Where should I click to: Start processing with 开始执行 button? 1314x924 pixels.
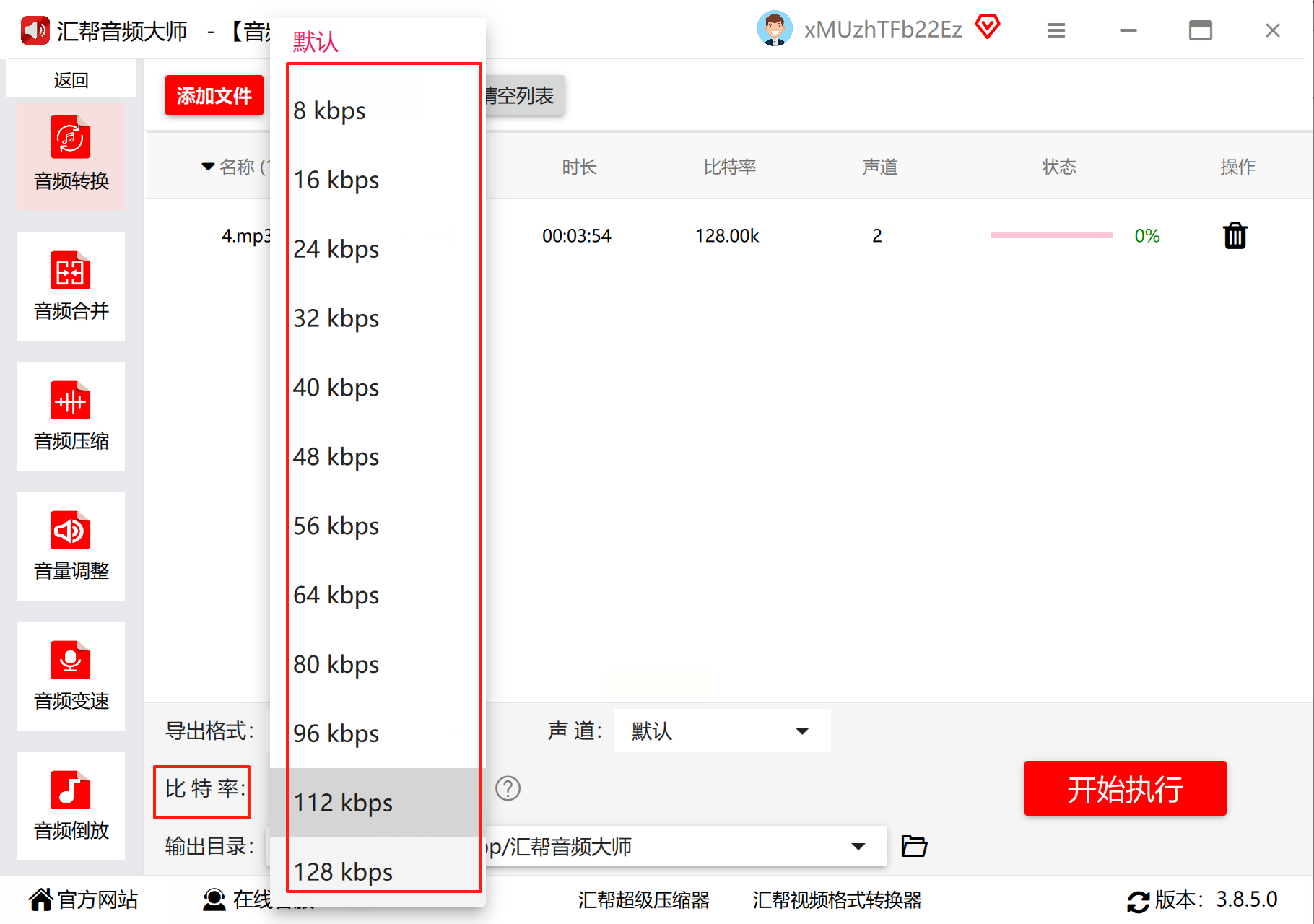(1125, 788)
